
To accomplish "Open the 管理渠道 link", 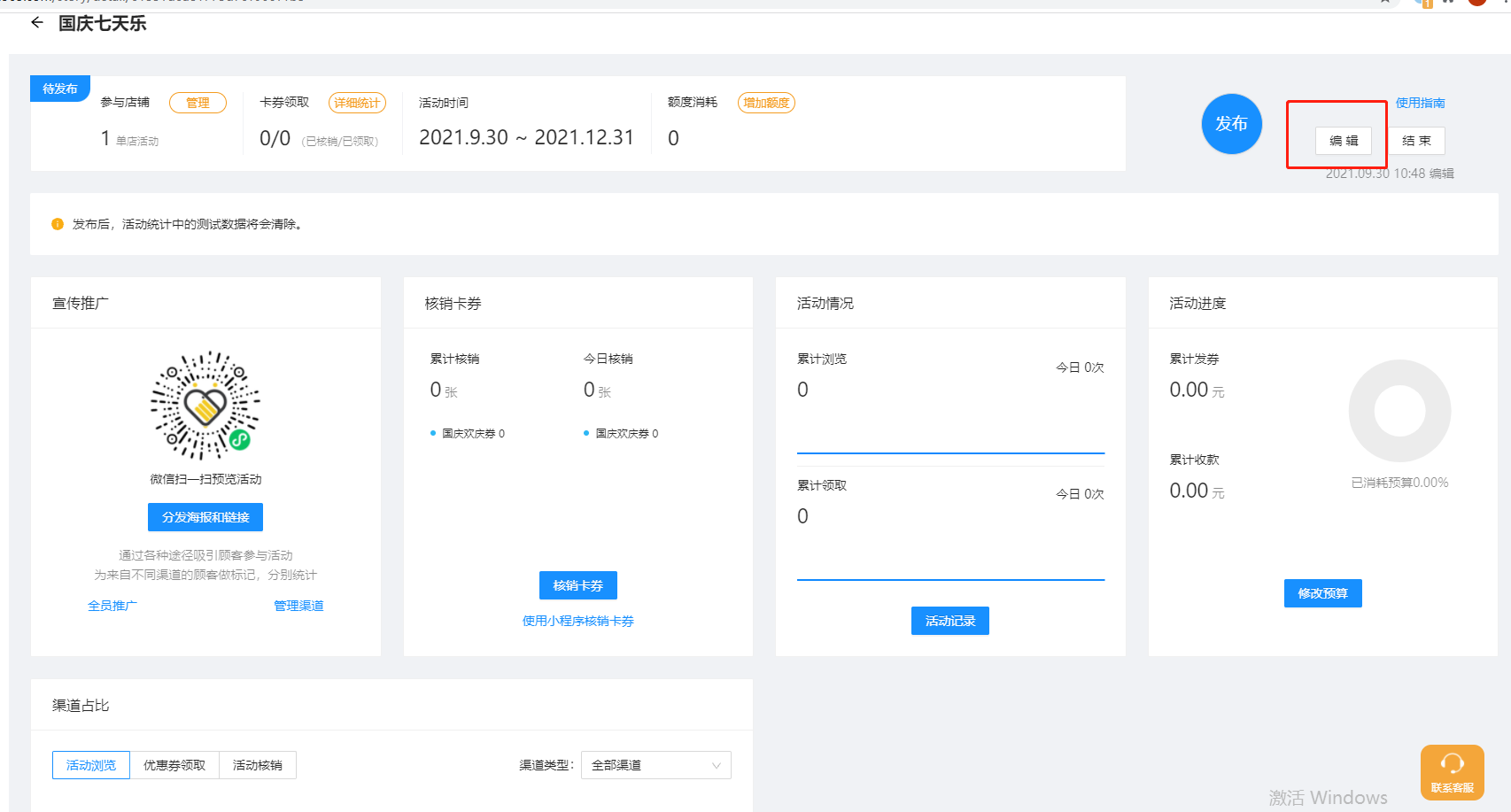I will coord(298,606).
